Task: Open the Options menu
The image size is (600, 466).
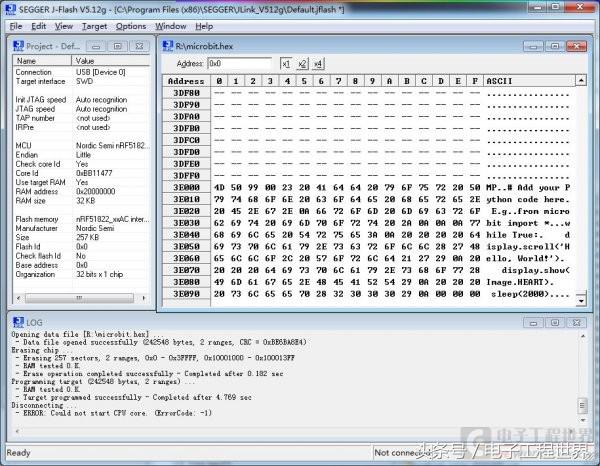Action: 131,26
